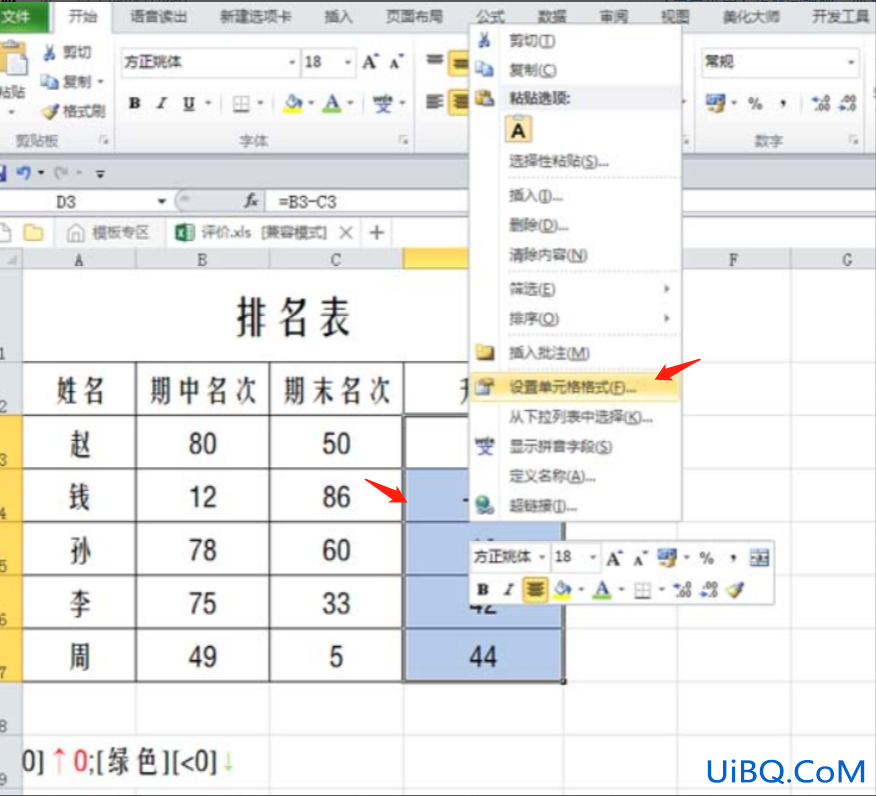Open 排序 submenu in context menu
The image size is (876, 796).
[574, 318]
